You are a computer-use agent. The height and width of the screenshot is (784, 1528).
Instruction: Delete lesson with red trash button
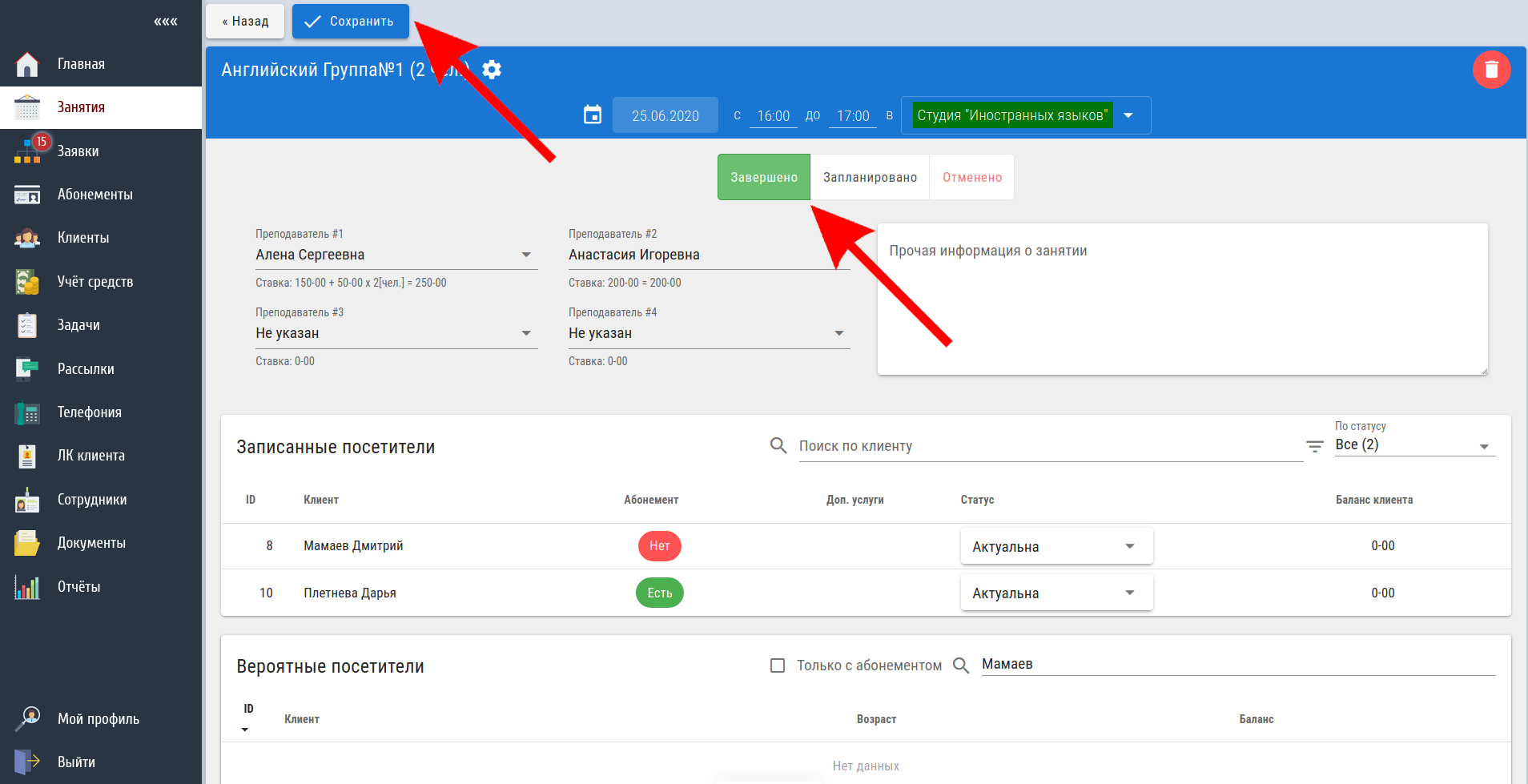[x=1492, y=70]
